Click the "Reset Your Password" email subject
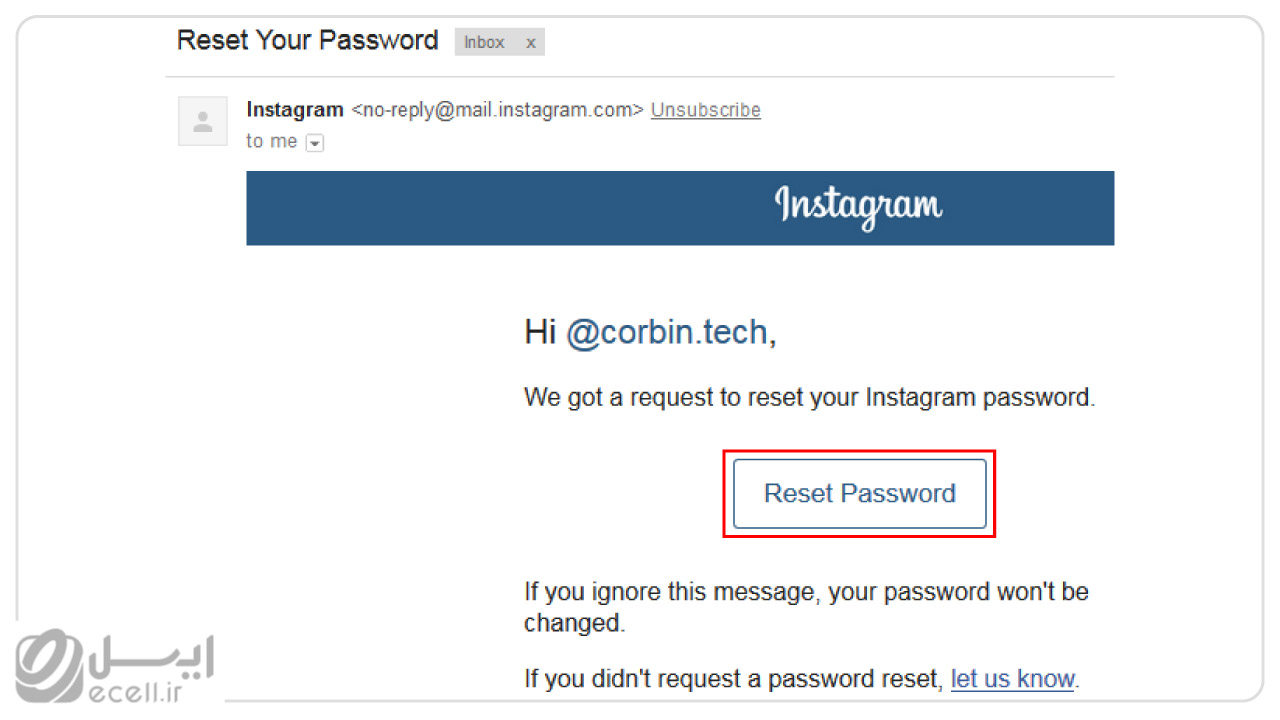The image size is (1280, 720). pos(307,41)
